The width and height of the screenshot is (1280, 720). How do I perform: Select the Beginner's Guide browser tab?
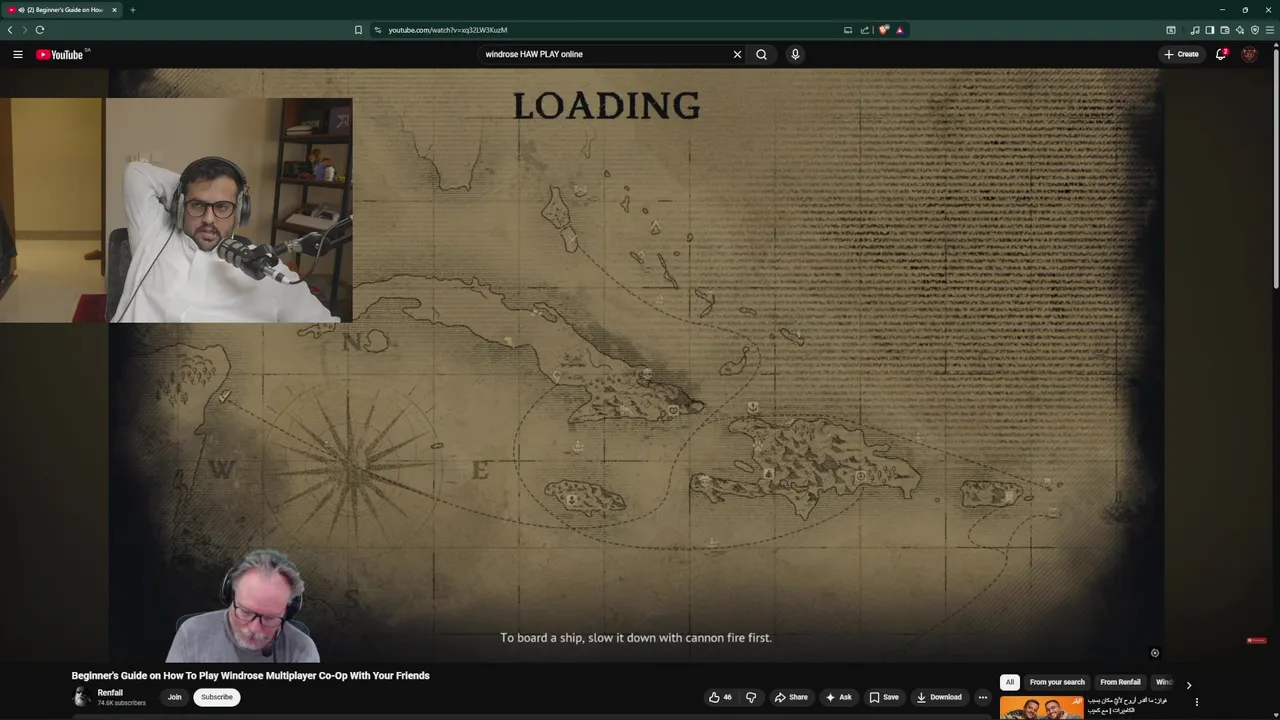tap(62, 10)
